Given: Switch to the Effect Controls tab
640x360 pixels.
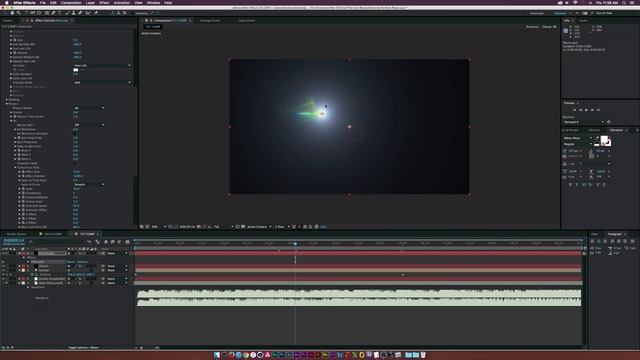Looking at the screenshot, I should click(51, 20).
